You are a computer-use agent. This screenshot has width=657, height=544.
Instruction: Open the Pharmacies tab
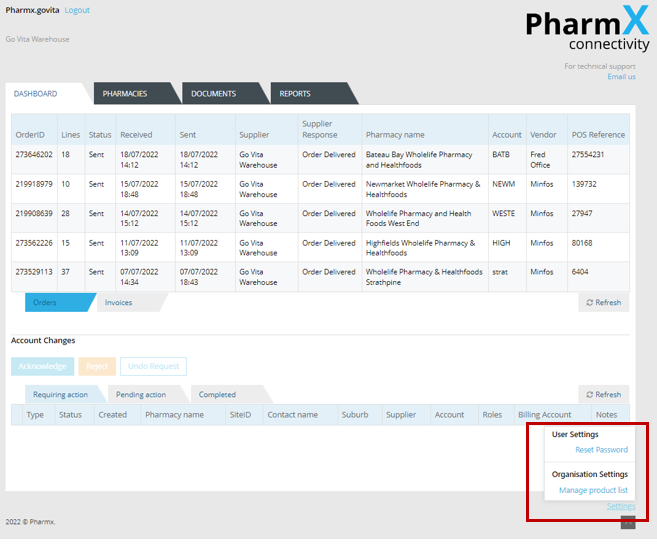(125, 94)
